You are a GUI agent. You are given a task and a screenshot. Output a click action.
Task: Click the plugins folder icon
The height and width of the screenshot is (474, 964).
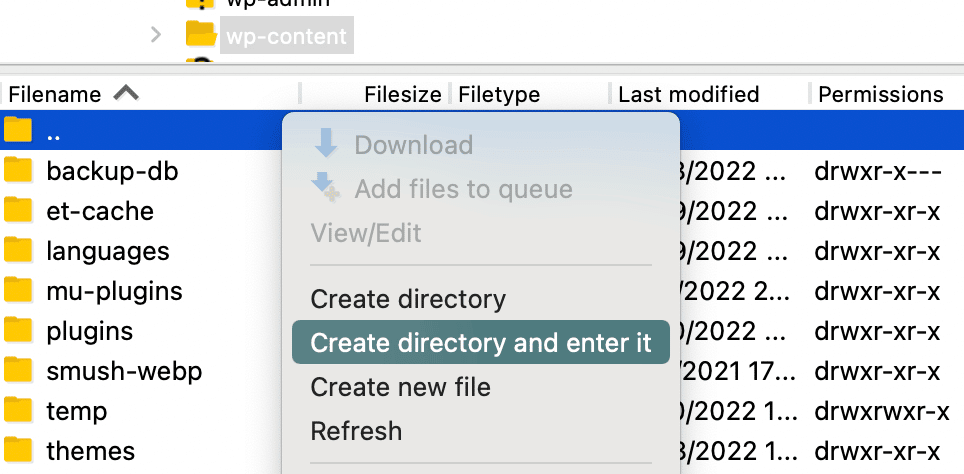pyautogui.click(x=18, y=331)
